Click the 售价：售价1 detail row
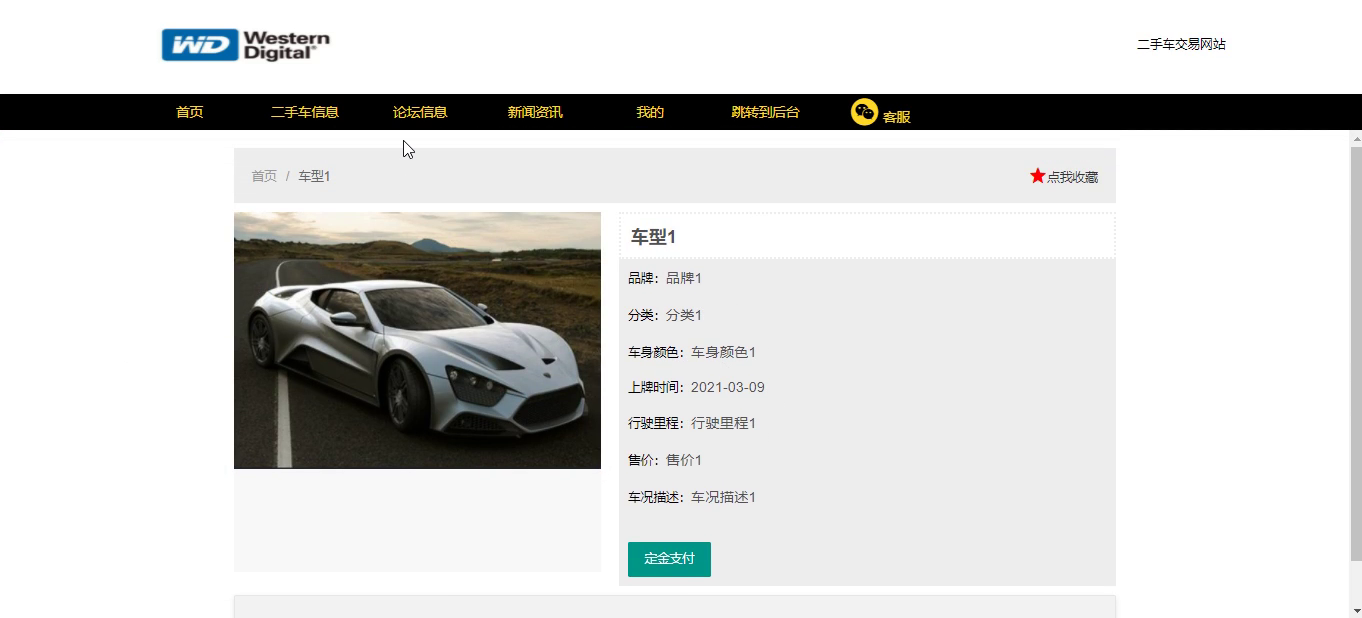Image resolution: width=1362 pixels, height=618 pixels. 665,460
